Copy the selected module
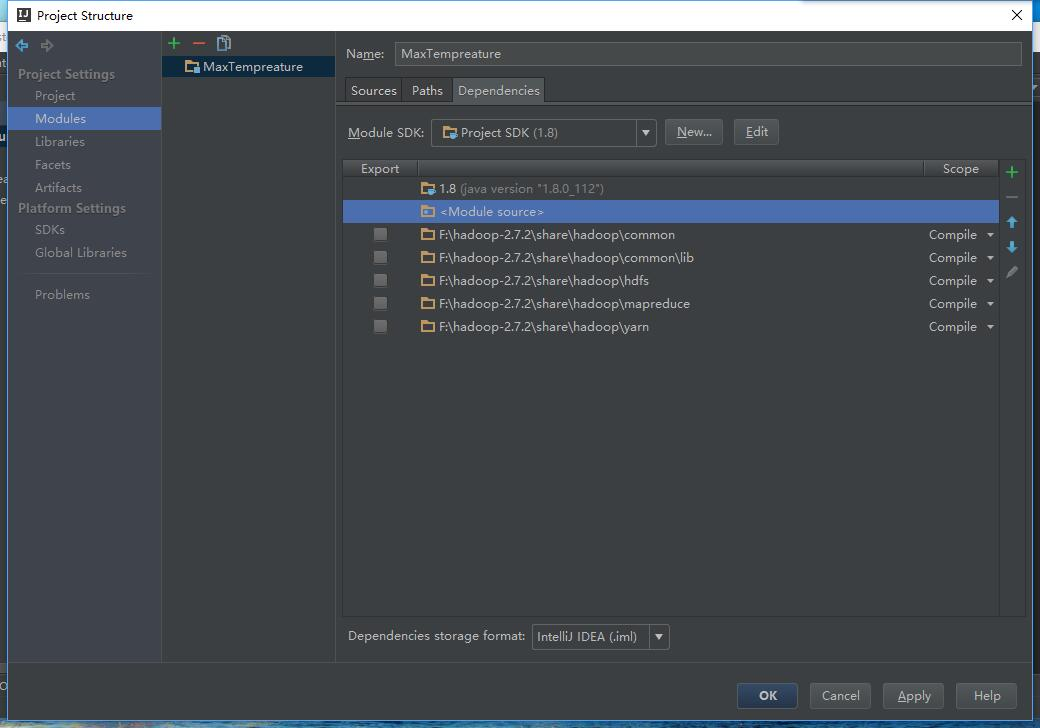 coord(224,43)
